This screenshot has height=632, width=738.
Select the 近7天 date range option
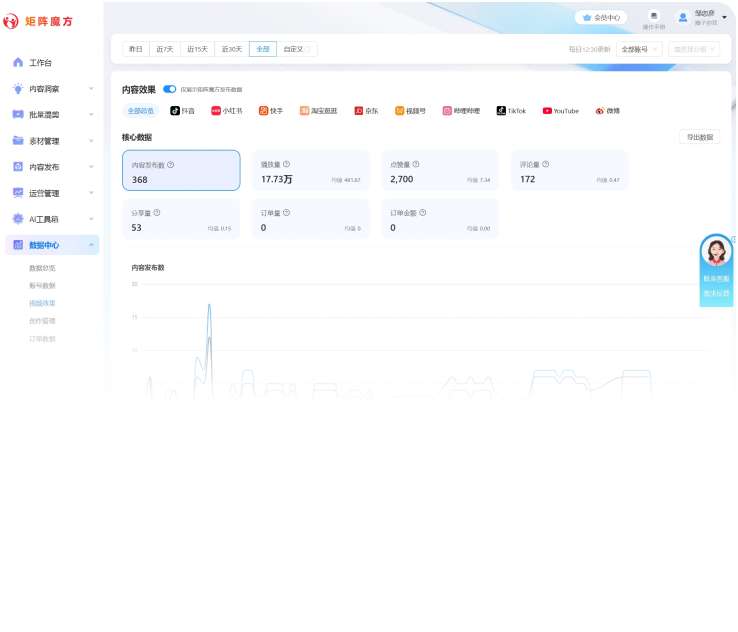[x=164, y=49]
